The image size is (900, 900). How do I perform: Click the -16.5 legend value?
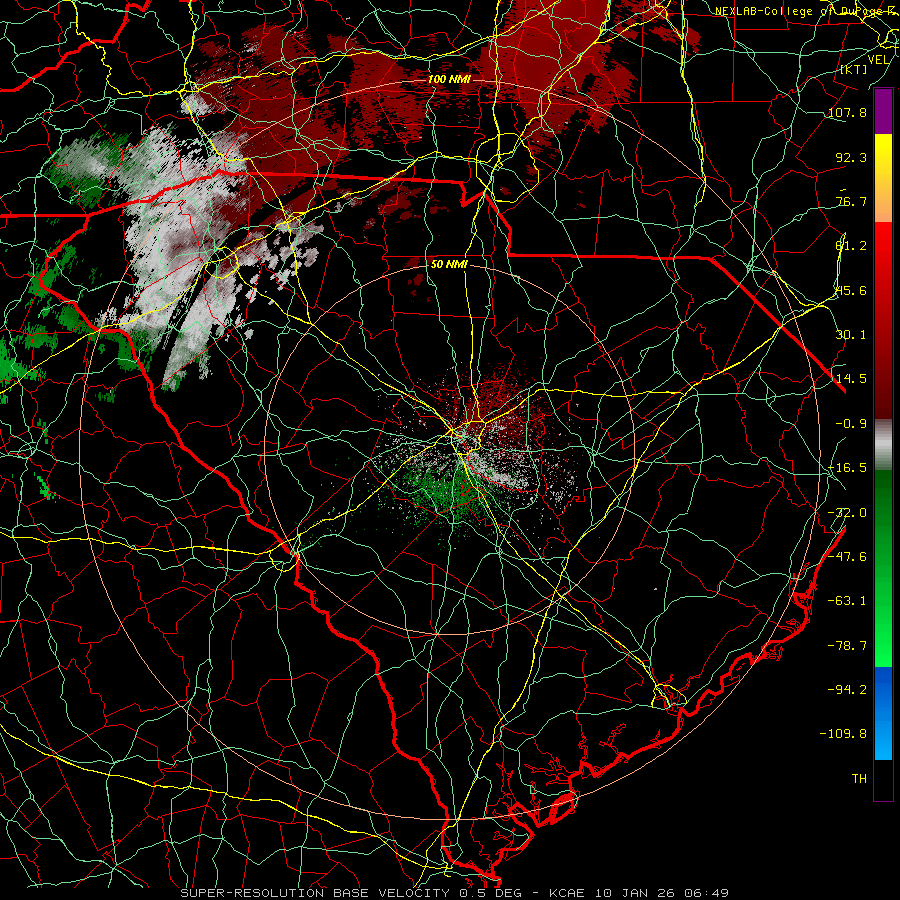(847, 468)
